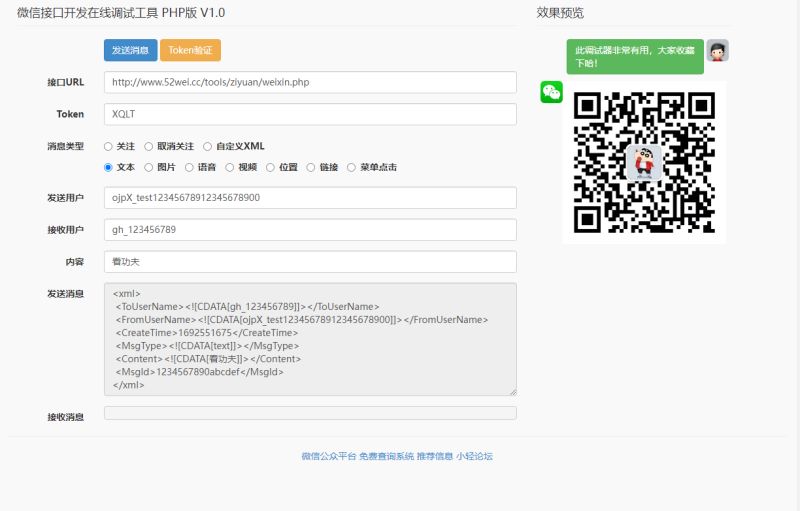Click the 内容 label
The image size is (800, 511).
(x=74, y=262)
